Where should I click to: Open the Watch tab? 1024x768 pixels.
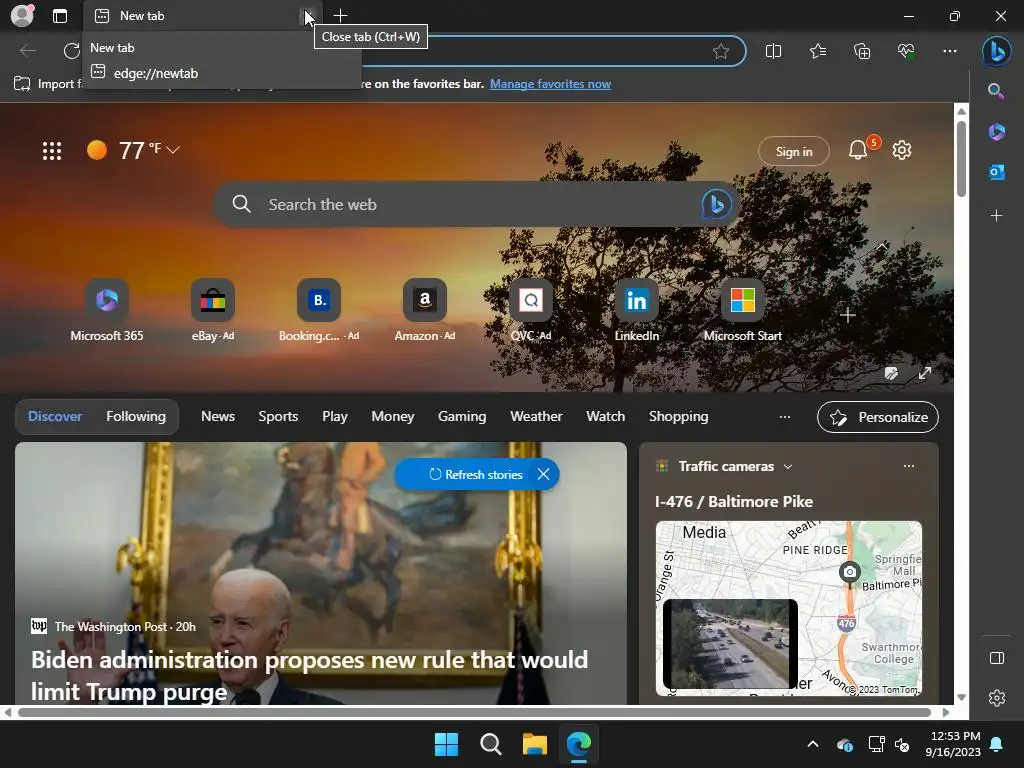[x=605, y=417]
